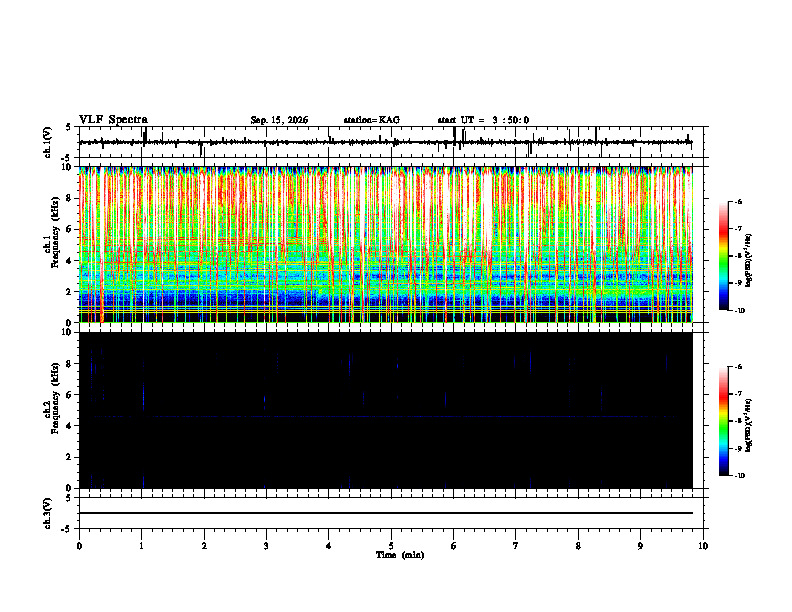
Task: Click the ch.1 color scale bar
Action: pos(723,256)
